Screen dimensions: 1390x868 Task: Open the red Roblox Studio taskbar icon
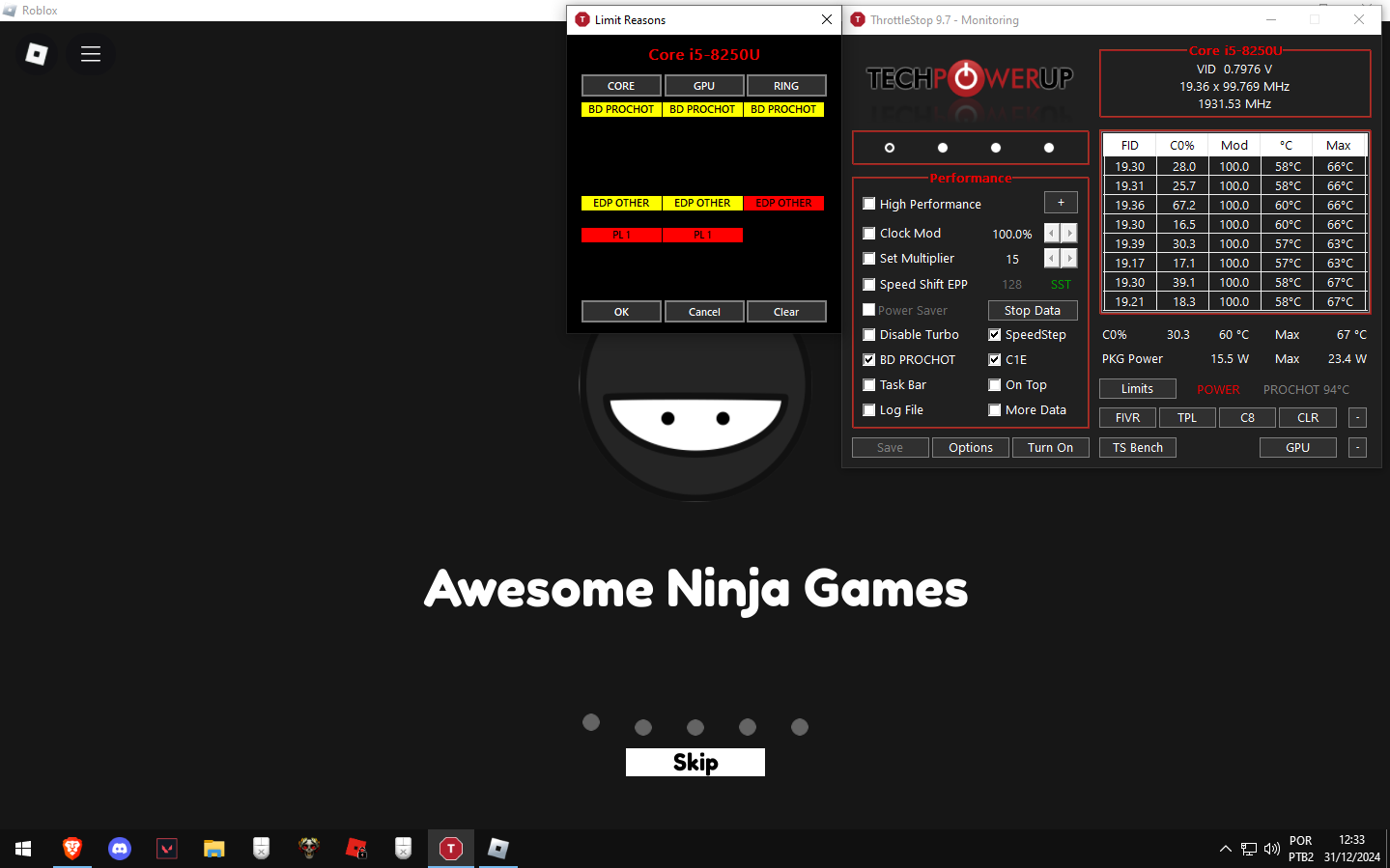(x=356, y=849)
